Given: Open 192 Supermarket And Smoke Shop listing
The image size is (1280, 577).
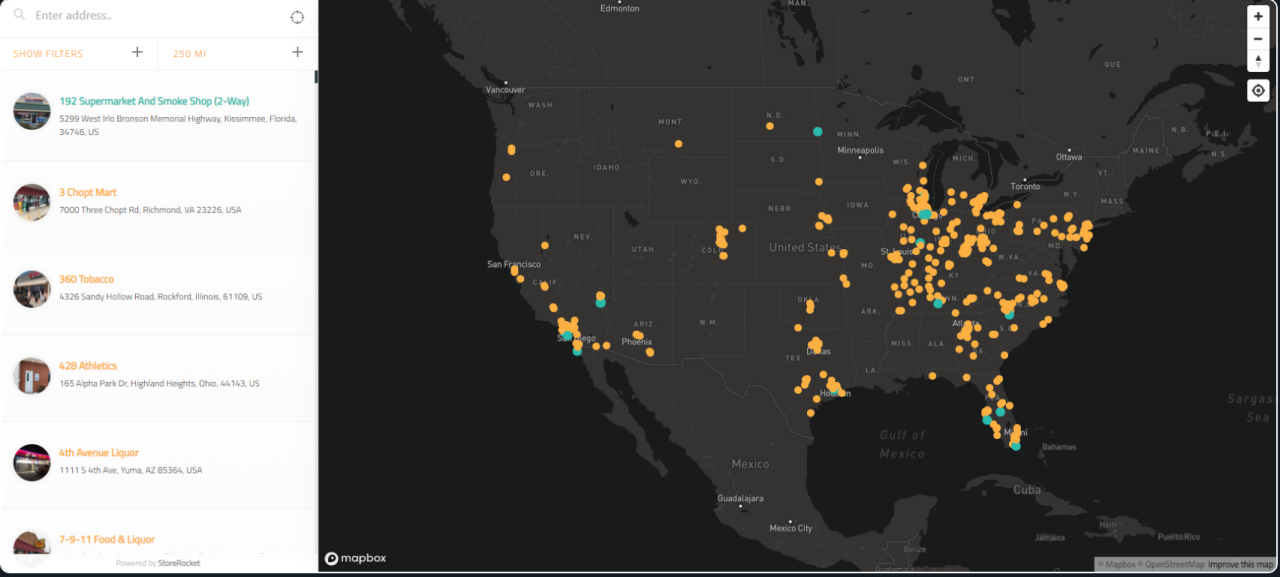Looking at the screenshot, I should [154, 101].
